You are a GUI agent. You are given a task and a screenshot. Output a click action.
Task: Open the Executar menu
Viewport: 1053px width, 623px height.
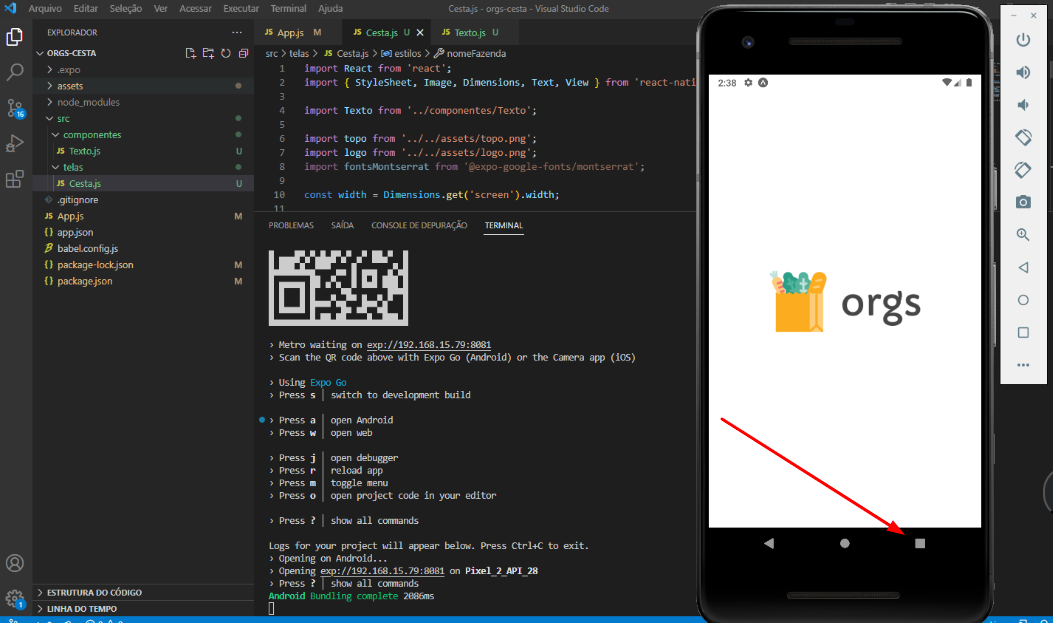click(241, 9)
